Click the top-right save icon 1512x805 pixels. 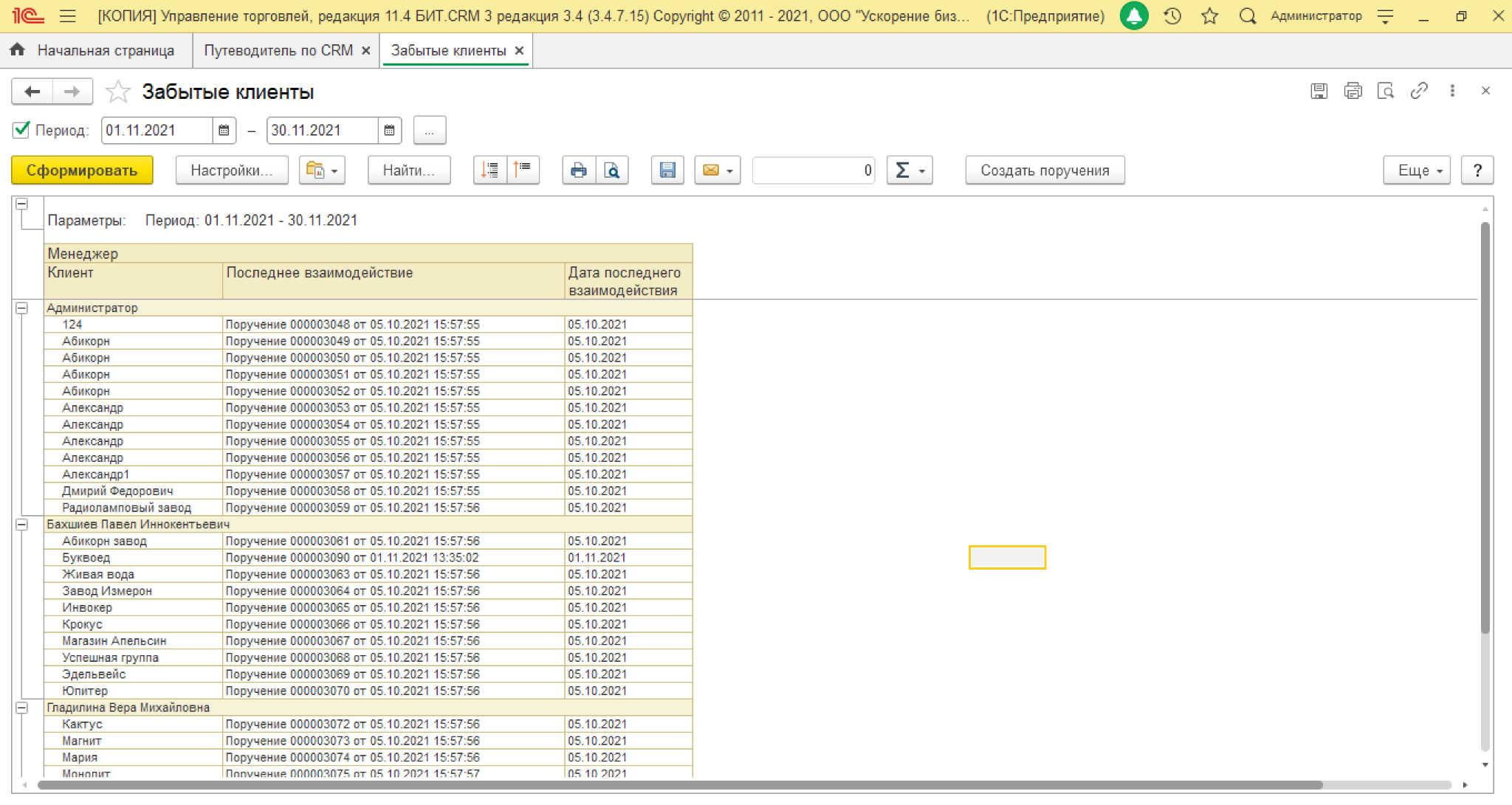pos(1319,91)
